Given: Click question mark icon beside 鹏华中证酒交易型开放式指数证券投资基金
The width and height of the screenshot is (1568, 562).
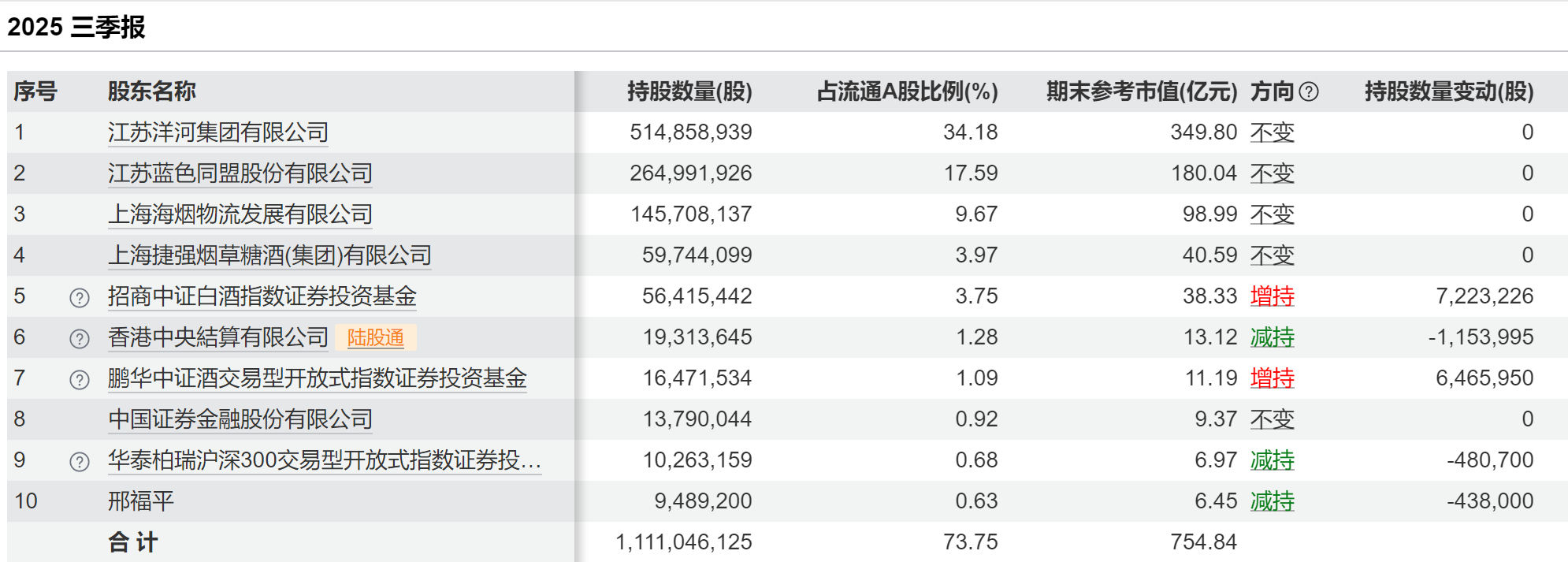Looking at the screenshot, I should pos(80,380).
